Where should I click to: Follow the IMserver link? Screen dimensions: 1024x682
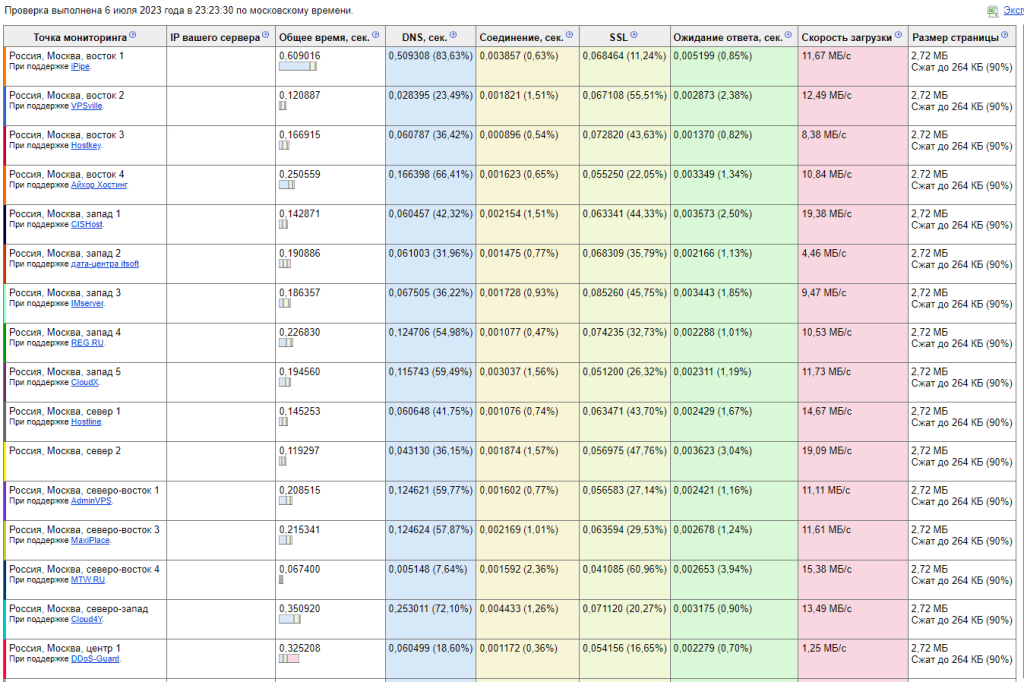tap(87, 304)
